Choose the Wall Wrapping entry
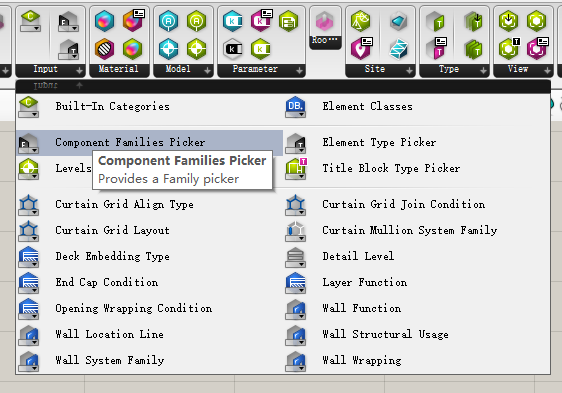Image resolution: width=562 pixels, height=393 pixels. (x=416, y=360)
